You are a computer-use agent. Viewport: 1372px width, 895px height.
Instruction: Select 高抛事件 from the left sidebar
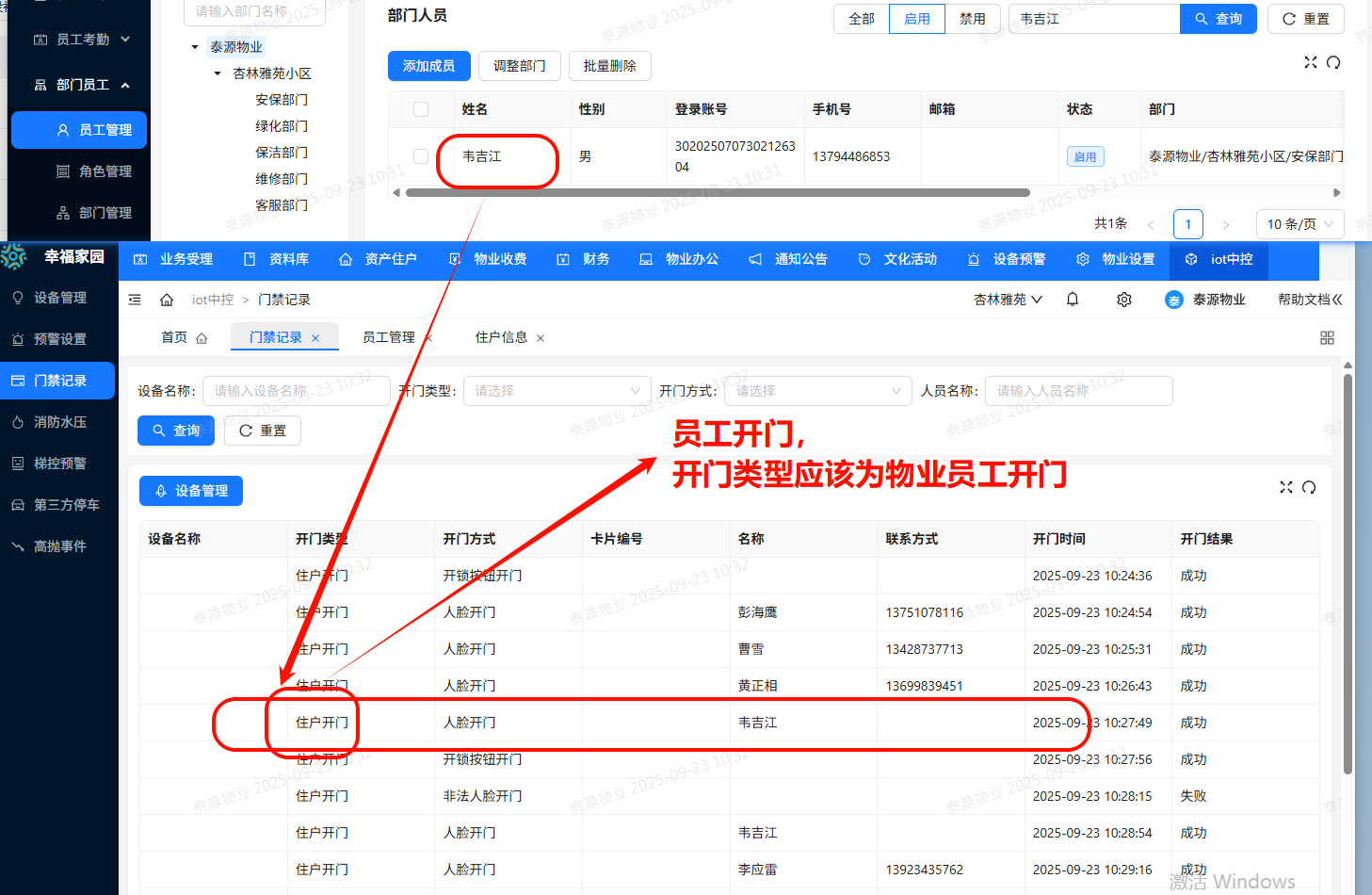(x=57, y=545)
